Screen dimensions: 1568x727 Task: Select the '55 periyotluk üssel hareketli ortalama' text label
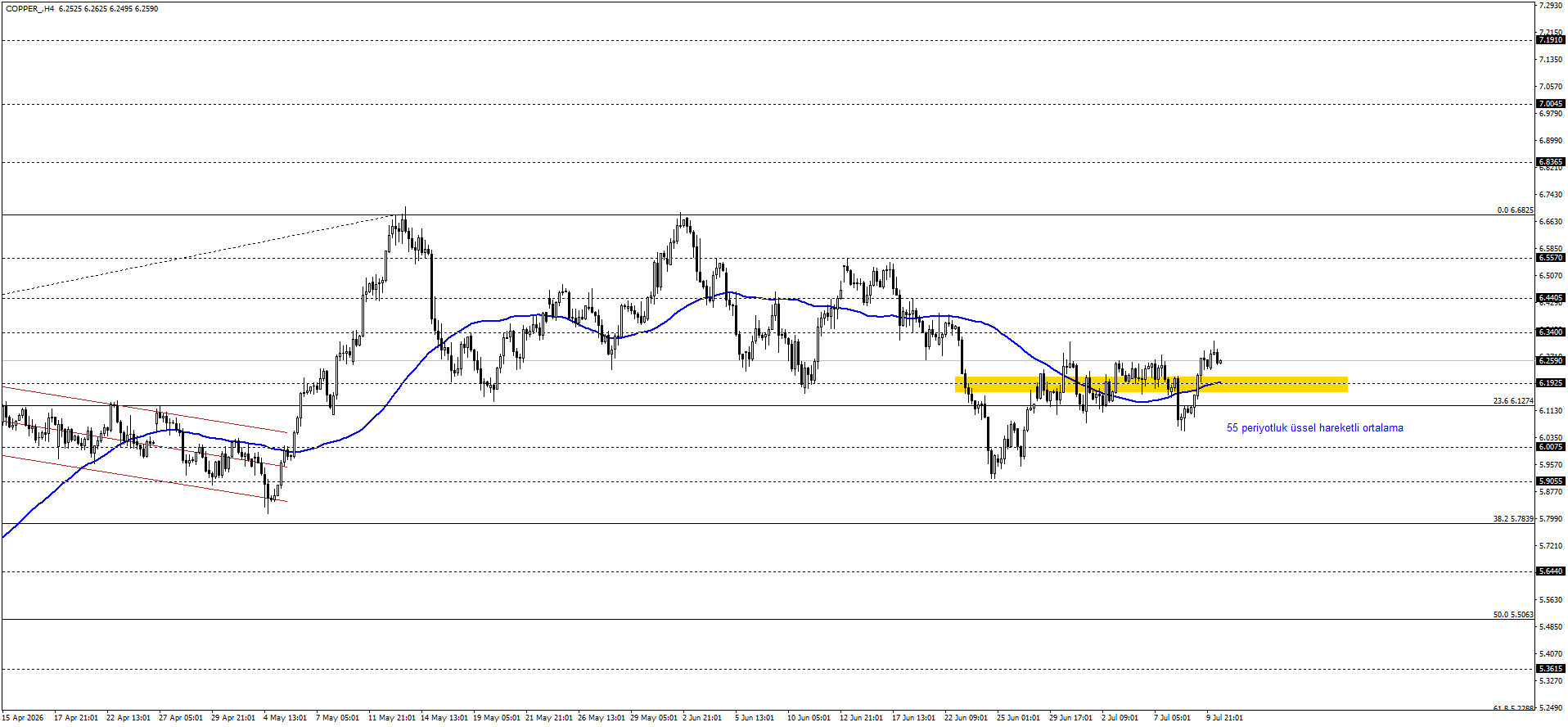1314,428
